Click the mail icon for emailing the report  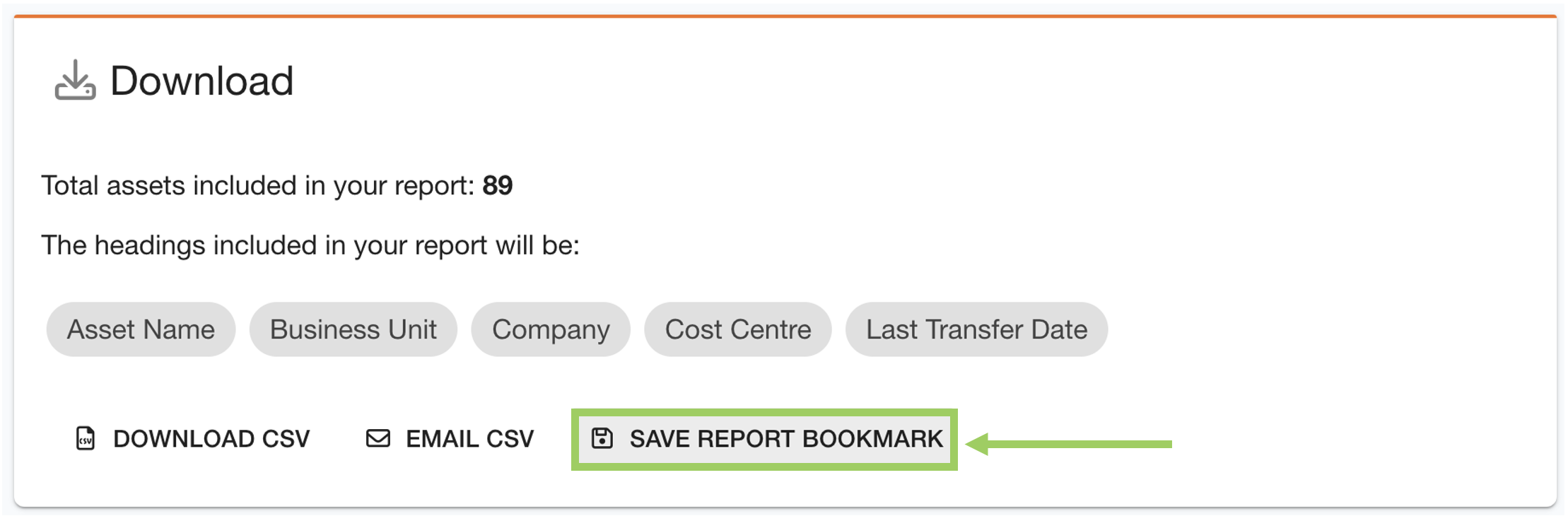click(377, 438)
